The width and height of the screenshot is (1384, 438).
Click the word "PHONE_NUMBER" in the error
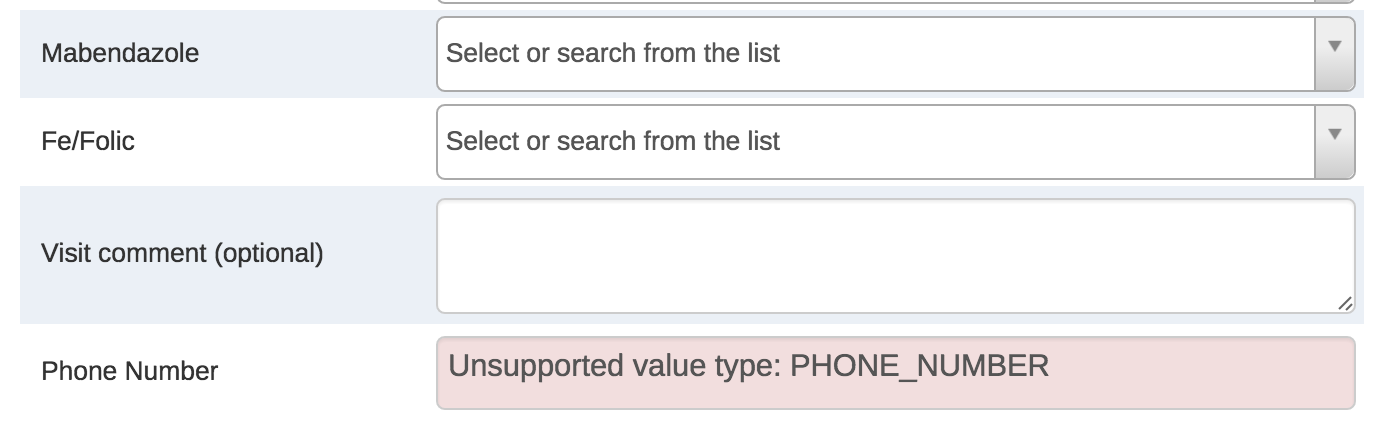tap(919, 366)
